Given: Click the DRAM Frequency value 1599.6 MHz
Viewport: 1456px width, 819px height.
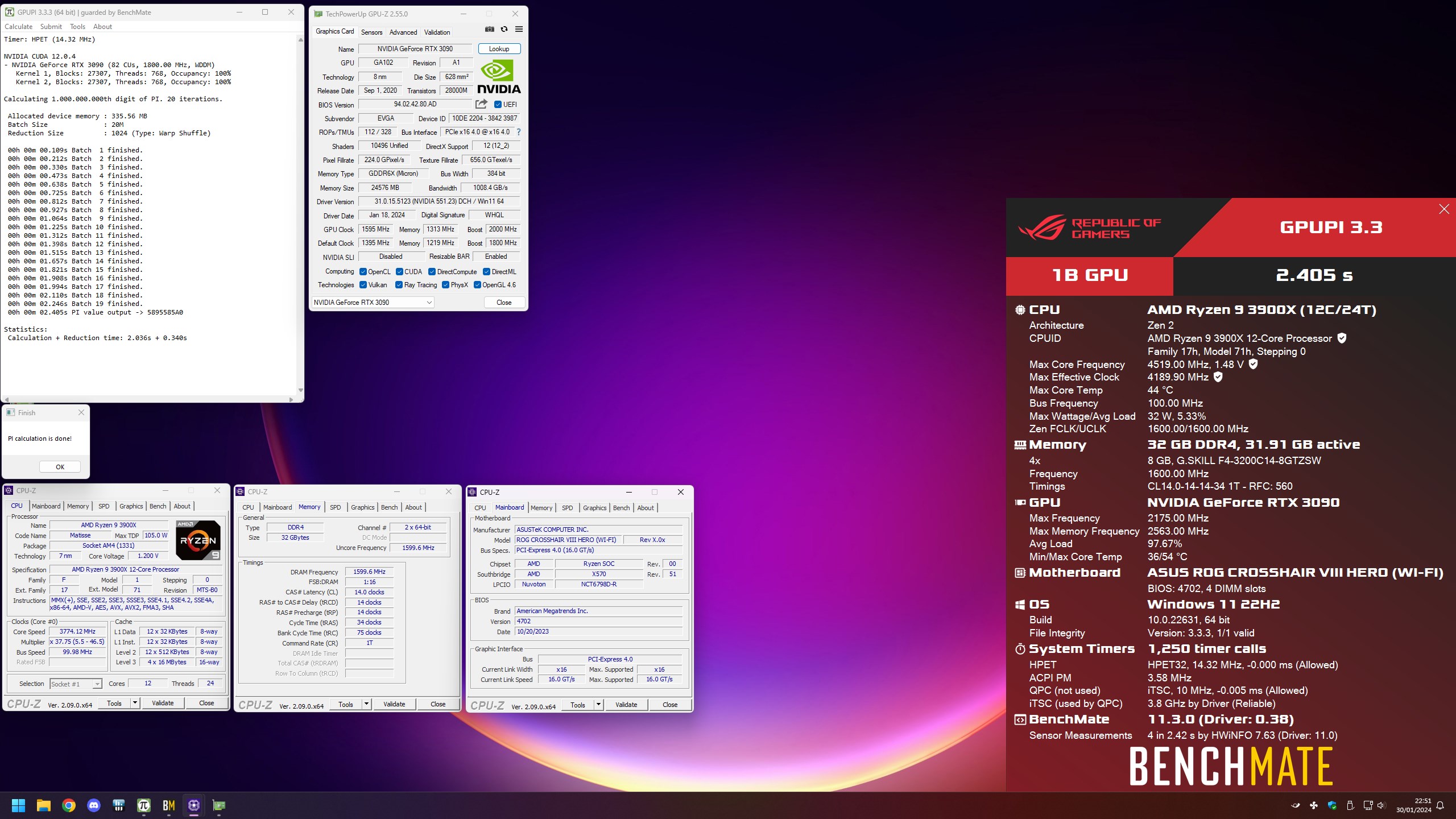Looking at the screenshot, I should [369, 572].
